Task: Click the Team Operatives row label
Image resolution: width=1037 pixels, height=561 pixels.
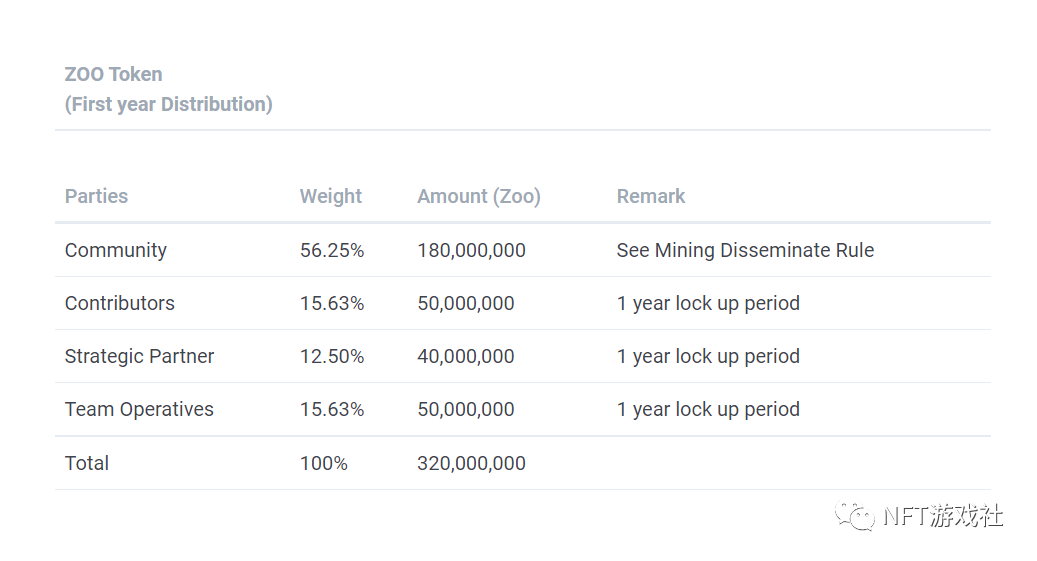Action: click(x=139, y=409)
